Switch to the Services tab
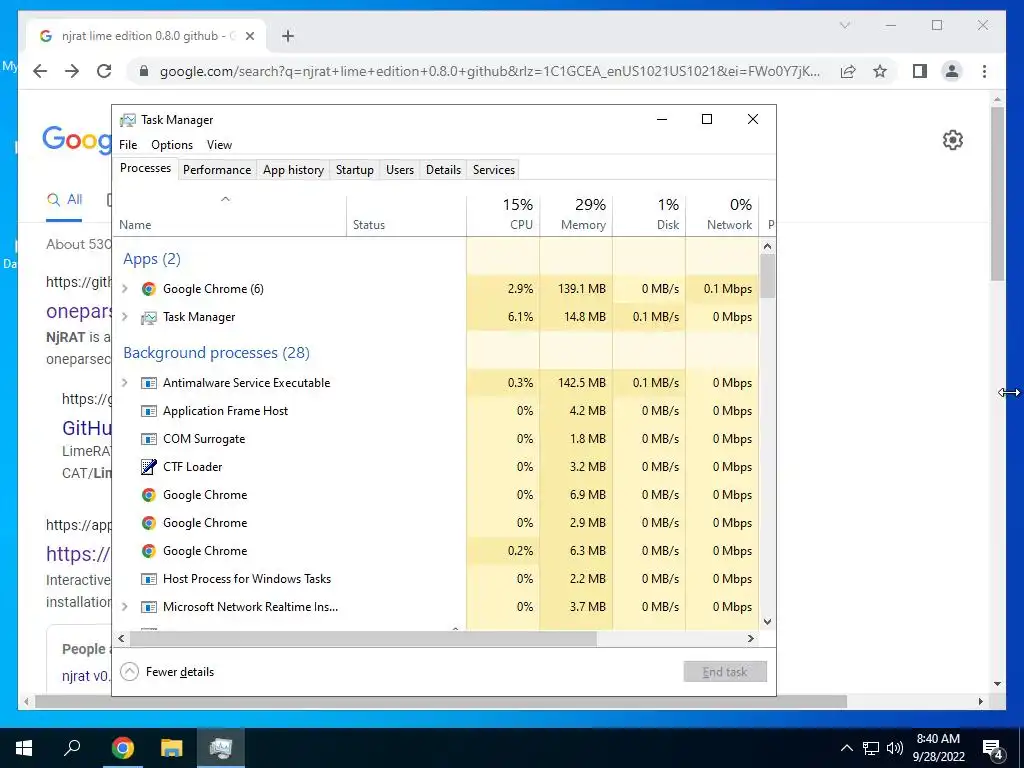The image size is (1024, 768). (x=494, y=170)
